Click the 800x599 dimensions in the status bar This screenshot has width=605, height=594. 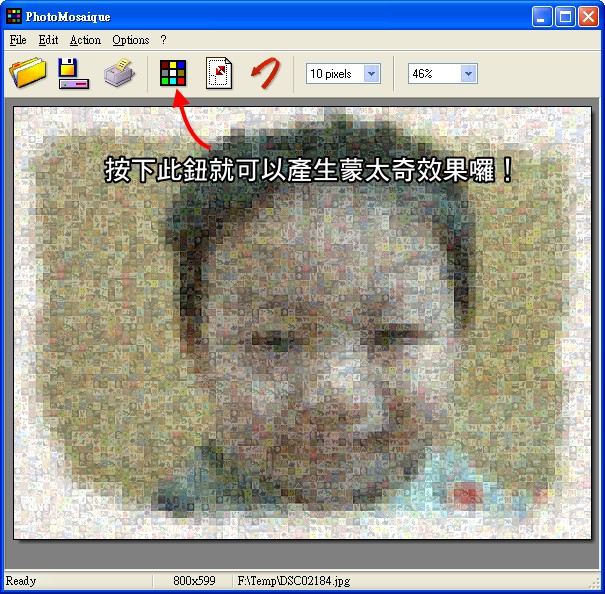tap(194, 580)
